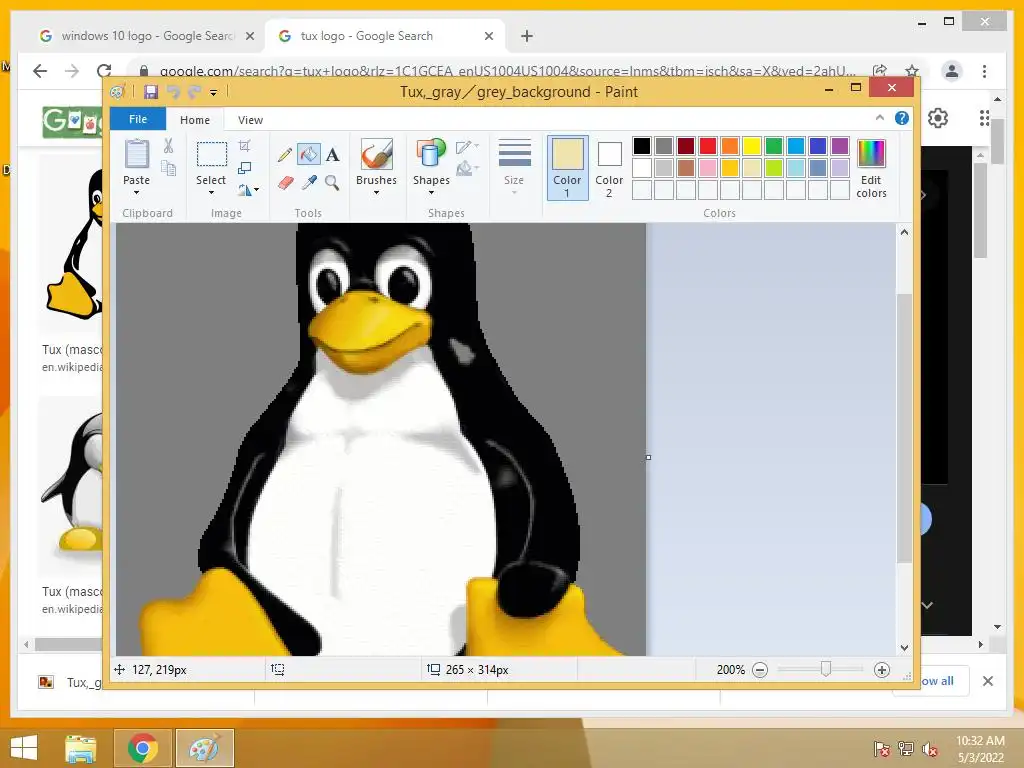Click the Brushes icon
1024x768 pixels.
coord(377,155)
